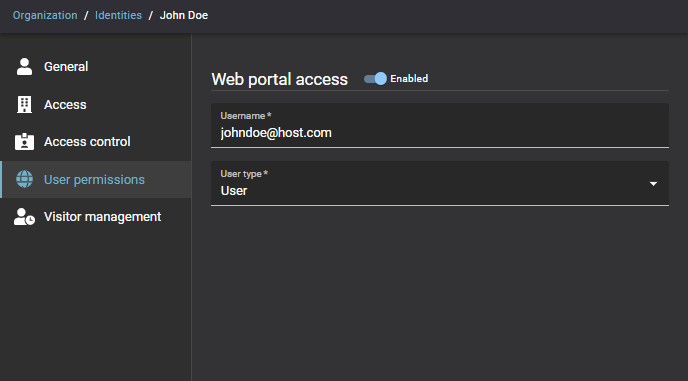
Task: Go to the Access control section
Action: tap(96, 142)
